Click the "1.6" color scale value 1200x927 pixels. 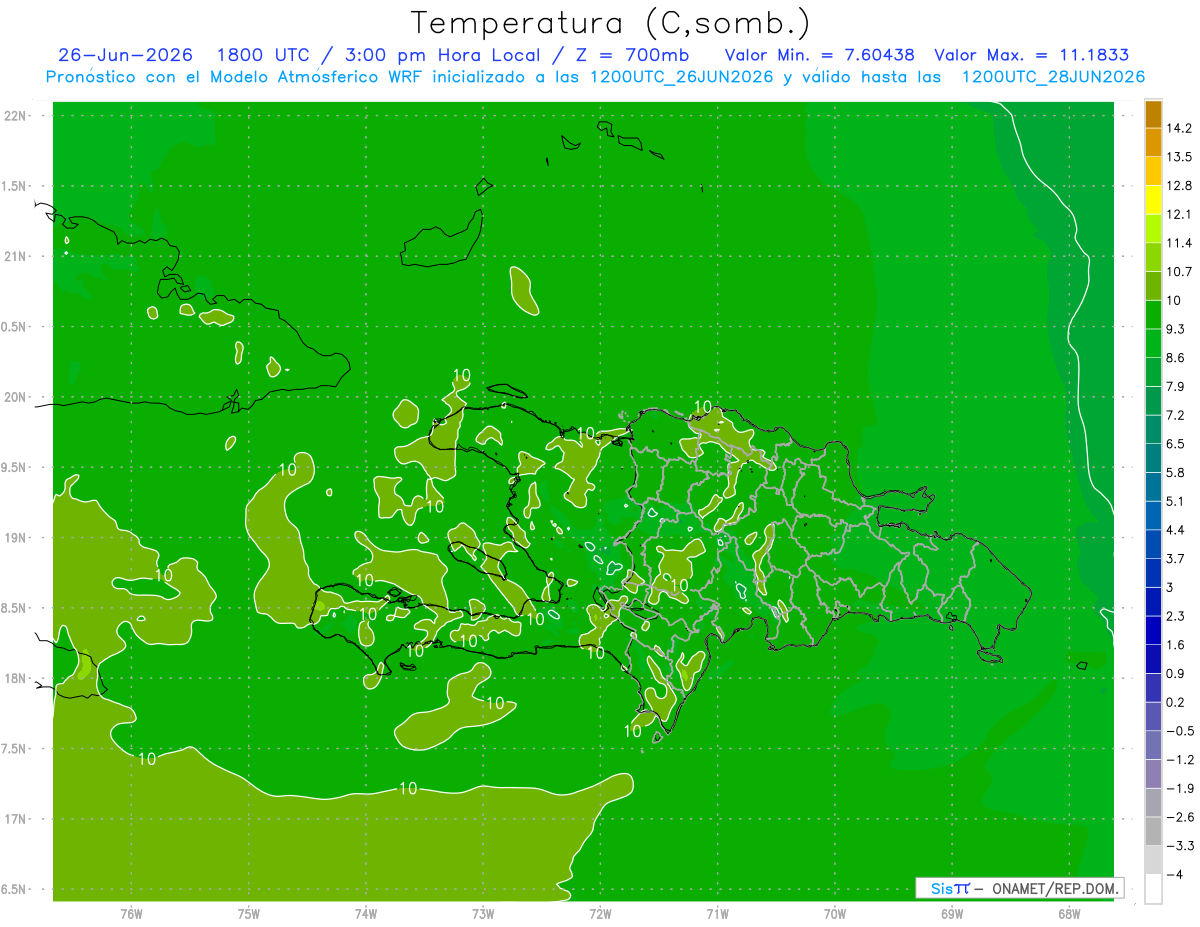point(1177,645)
